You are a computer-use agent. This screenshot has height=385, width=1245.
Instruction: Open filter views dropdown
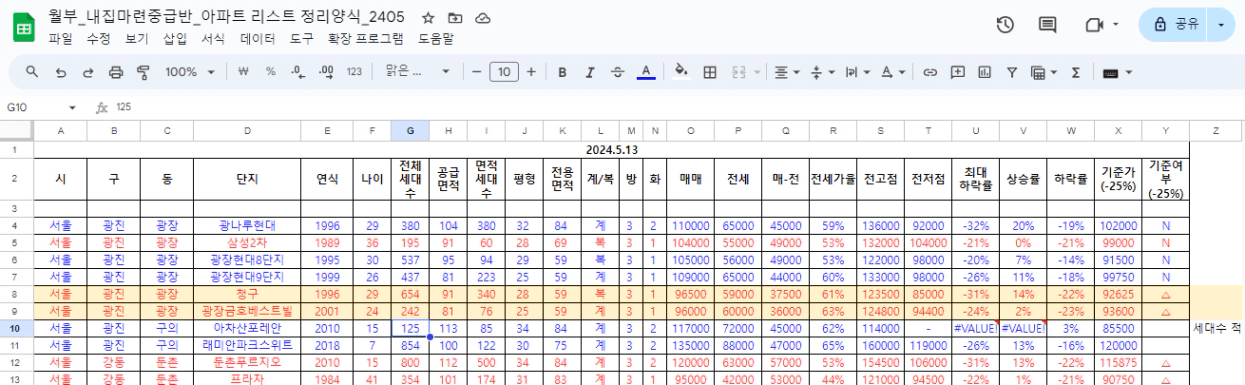tap(1044, 72)
